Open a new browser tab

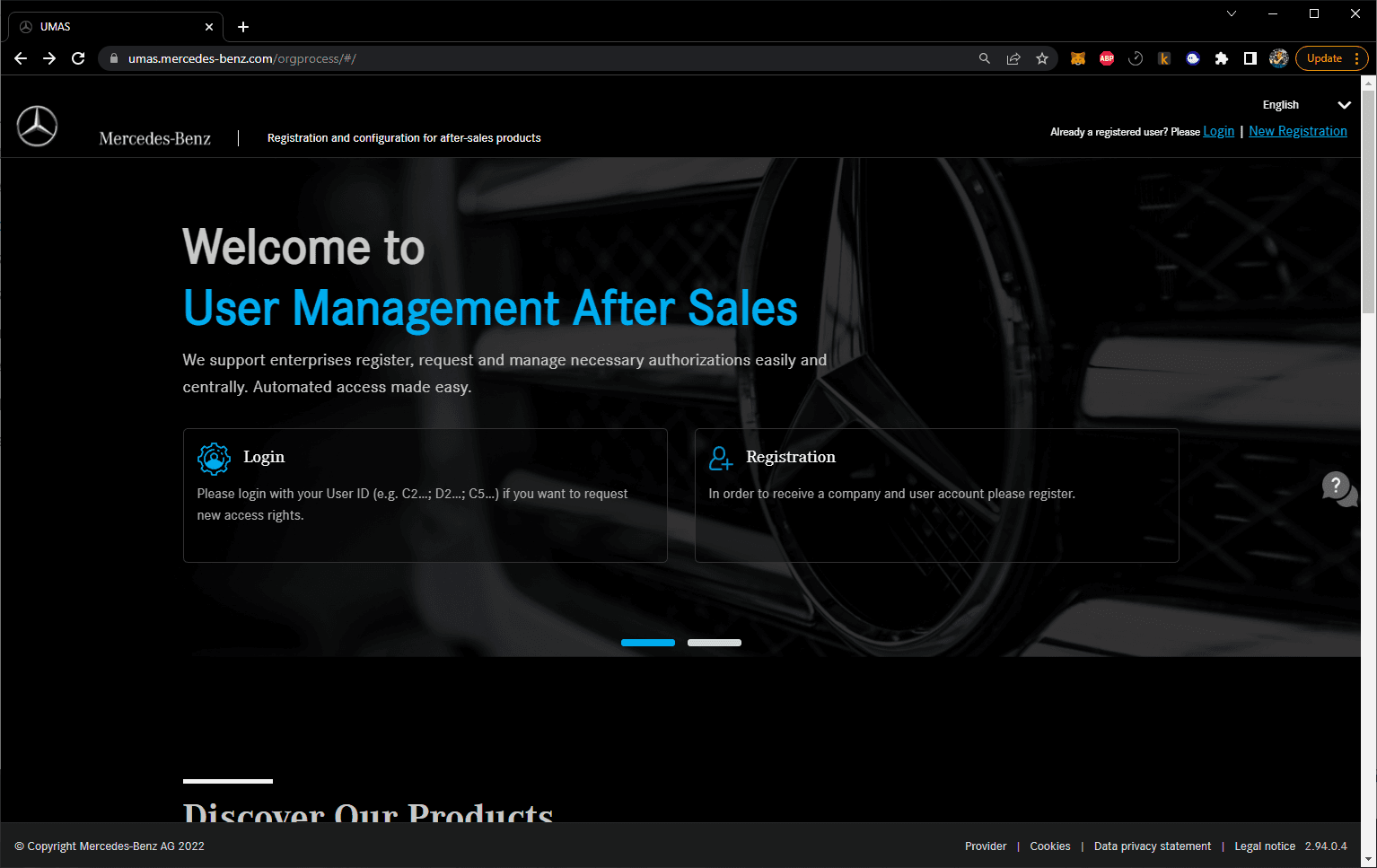(243, 27)
